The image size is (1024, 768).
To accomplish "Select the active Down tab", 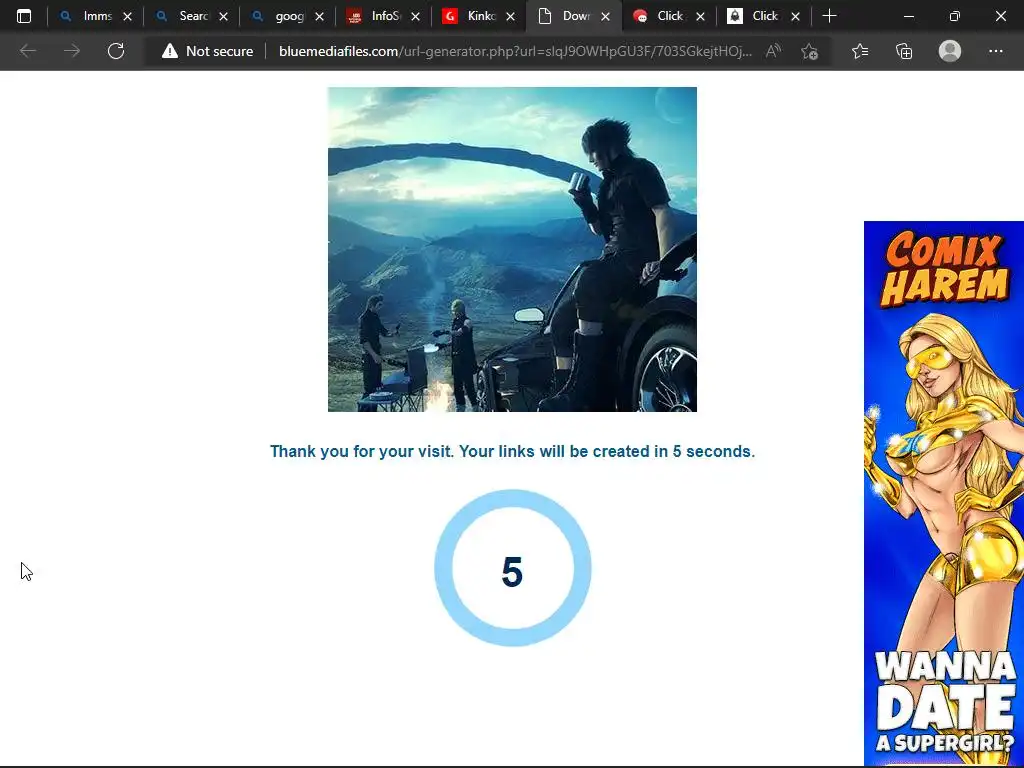I will (x=574, y=16).
